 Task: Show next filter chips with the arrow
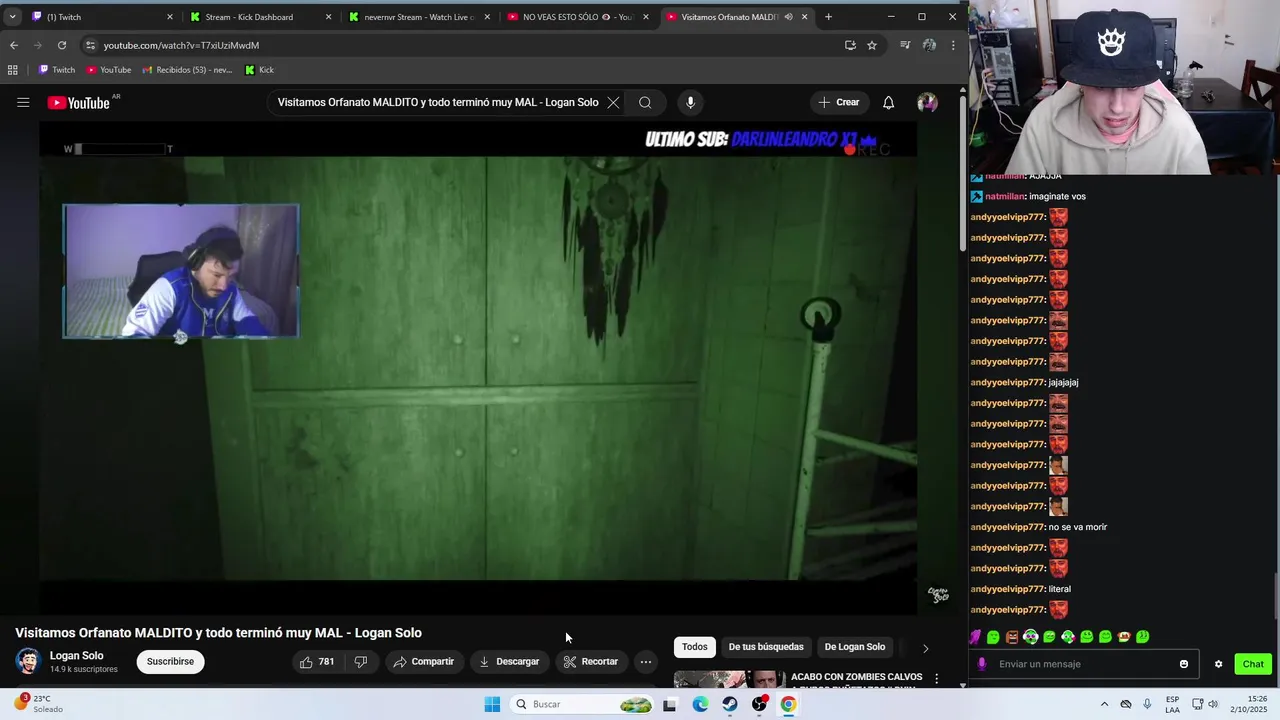[925, 648]
